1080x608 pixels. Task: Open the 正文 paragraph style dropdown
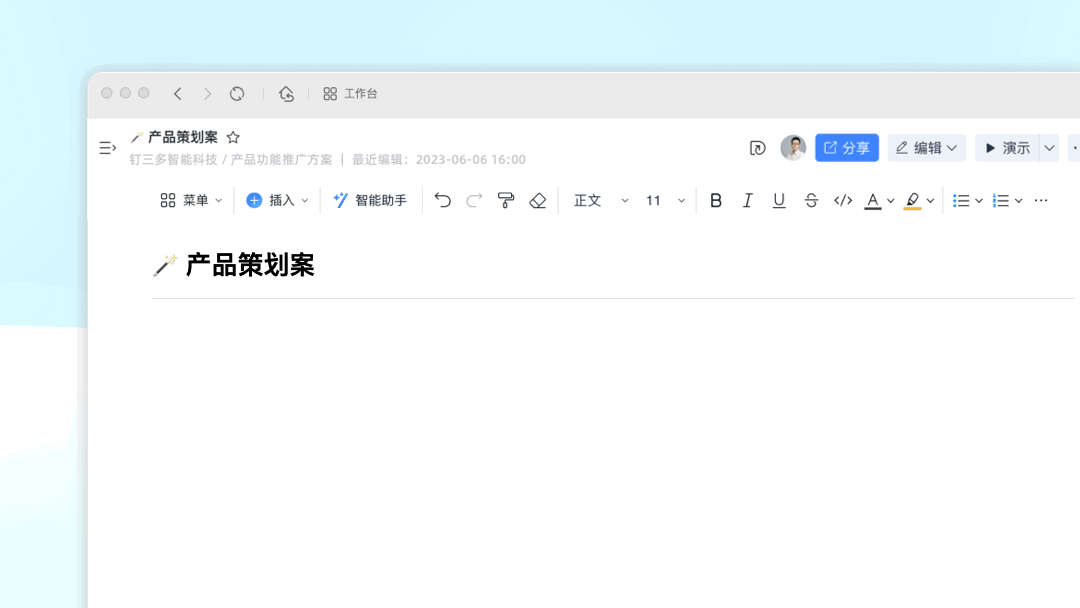[x=601, y=200]
